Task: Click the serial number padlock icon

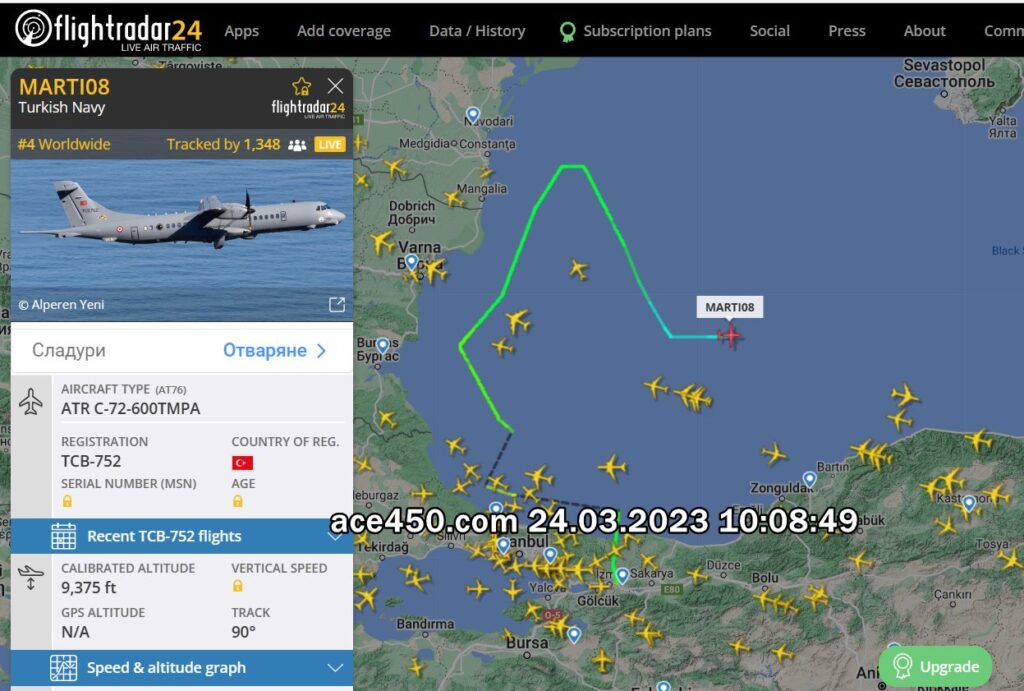Action: click(67, 502)
